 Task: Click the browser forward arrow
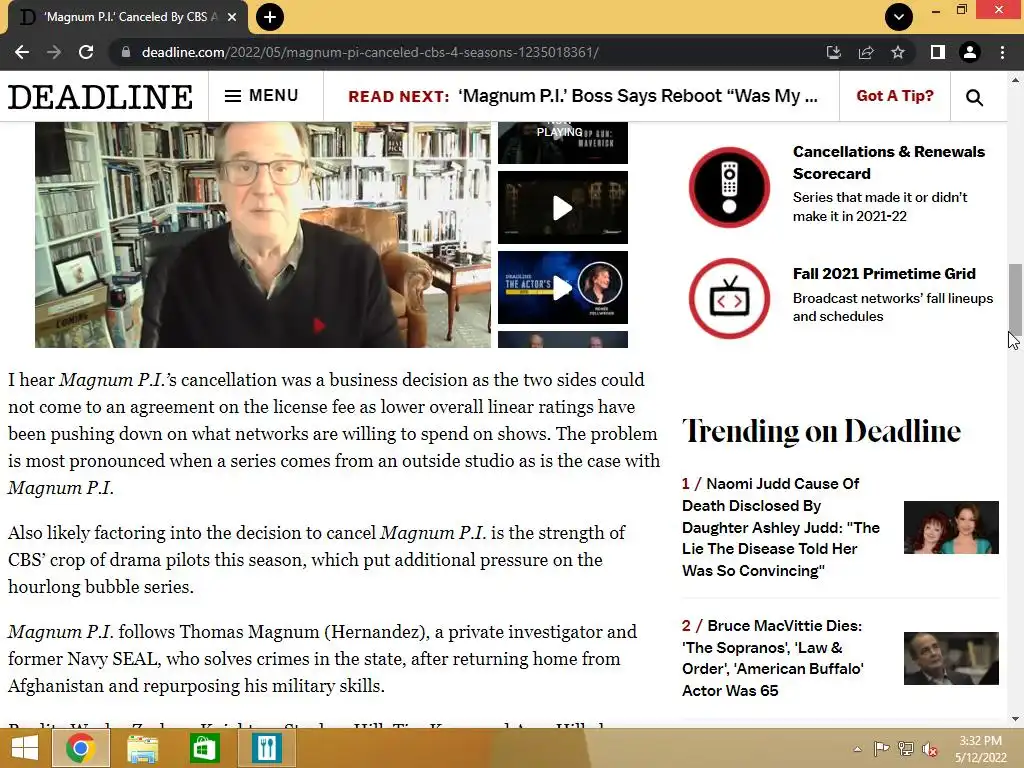pyautogui.click(x=54, y=52)
